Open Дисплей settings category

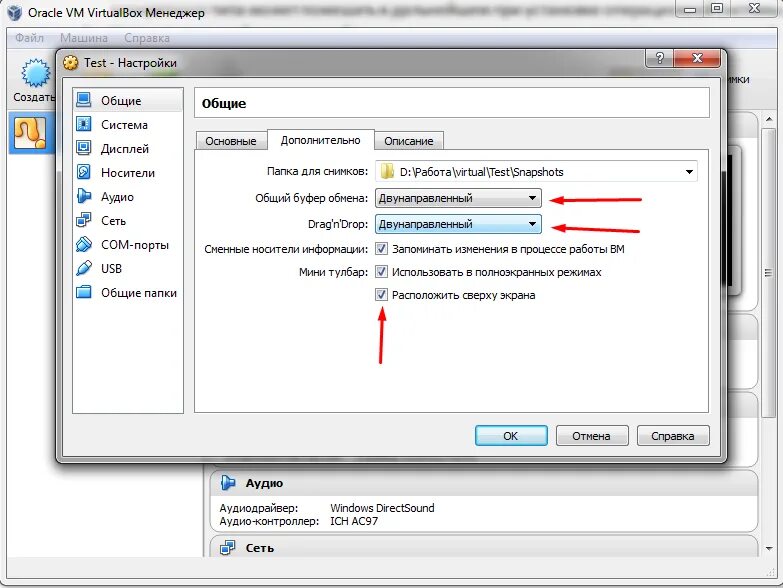(x=128, y=148)
